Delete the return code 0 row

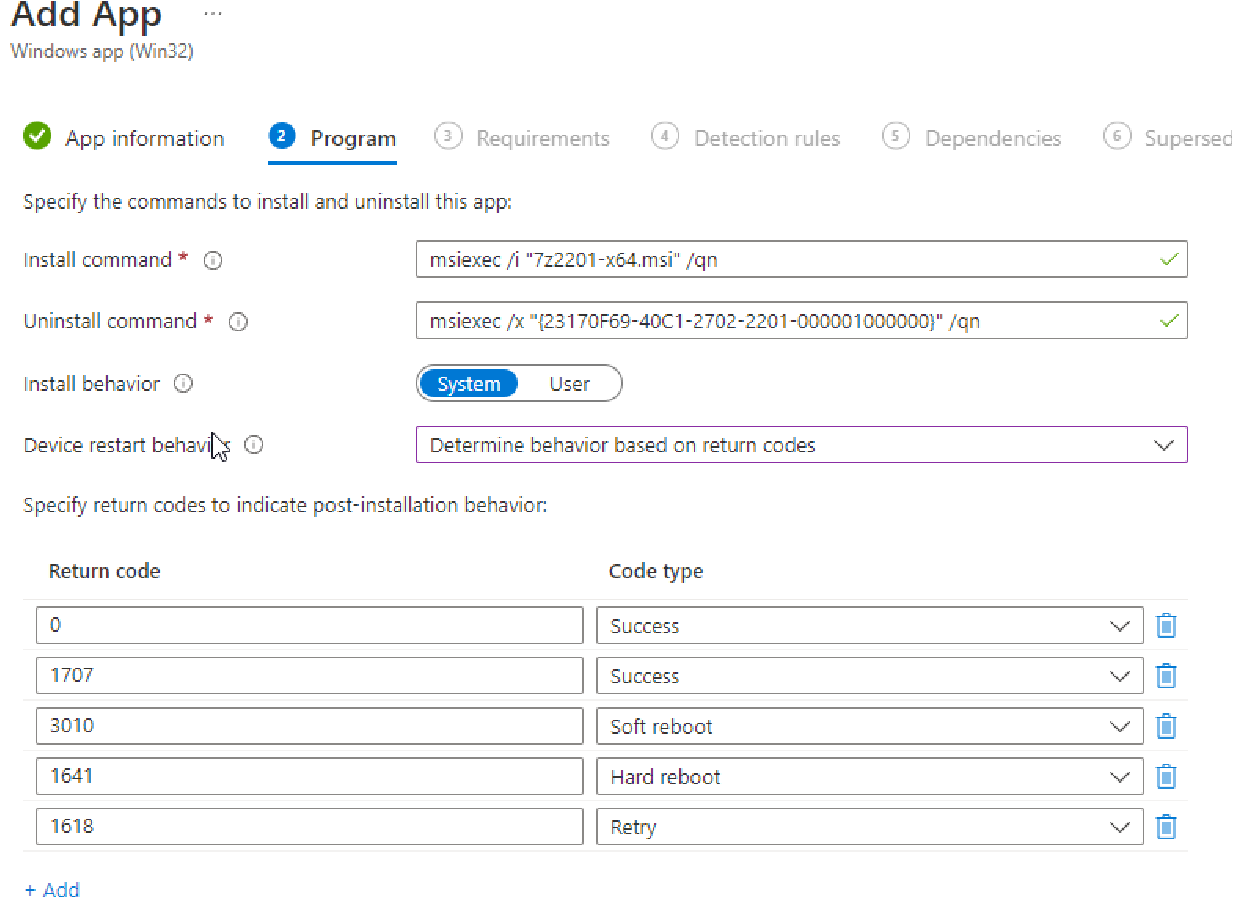tap(1166, 625)
